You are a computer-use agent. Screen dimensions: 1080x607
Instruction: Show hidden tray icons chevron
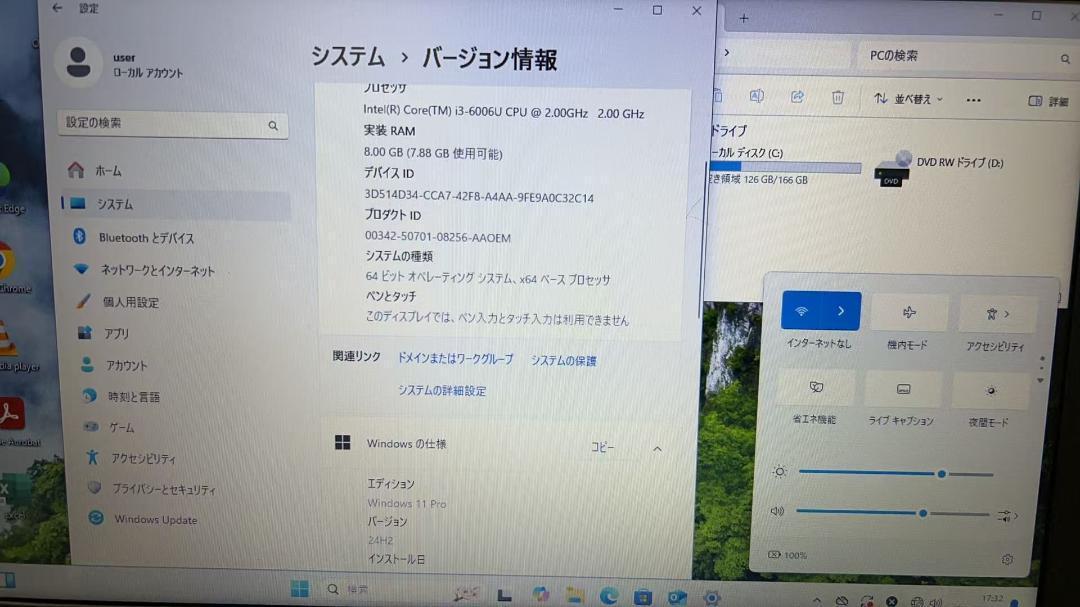817,601
